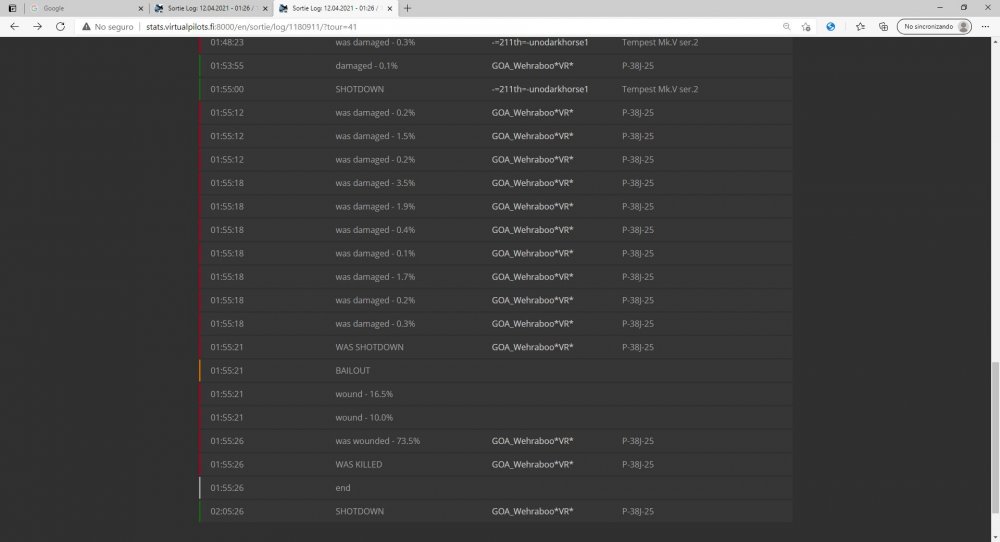Click the SHOTDOWN text at 01:55:00

(360, 89)
